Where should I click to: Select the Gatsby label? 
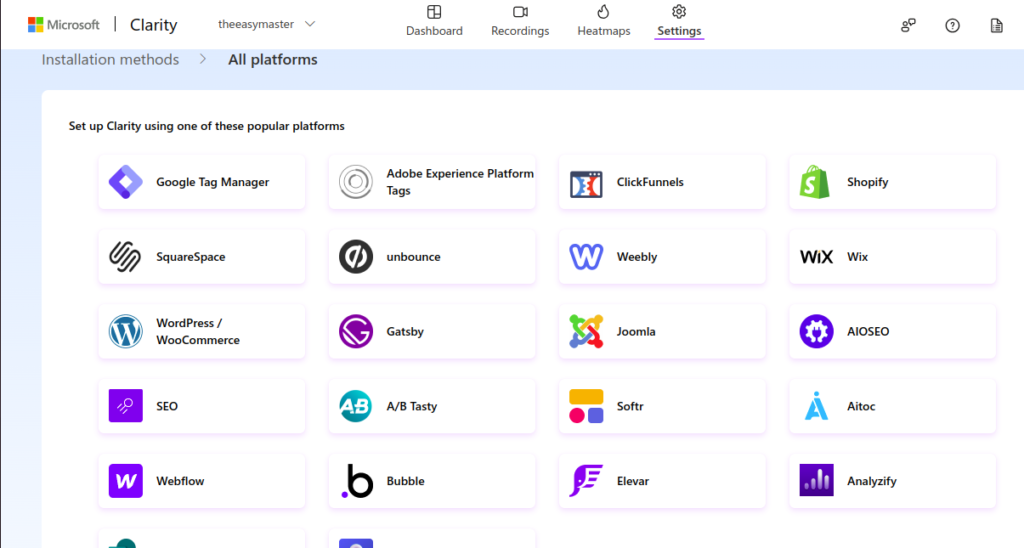point(405,331)
